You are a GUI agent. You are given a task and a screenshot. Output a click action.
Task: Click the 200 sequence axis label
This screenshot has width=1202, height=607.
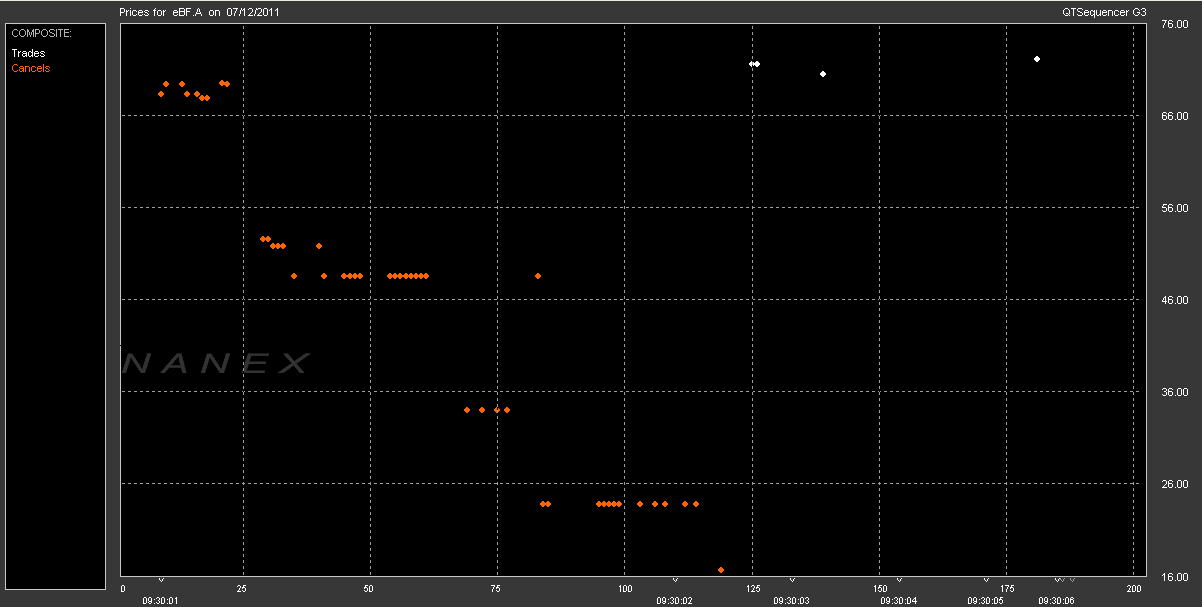(x=1133, y=589)
